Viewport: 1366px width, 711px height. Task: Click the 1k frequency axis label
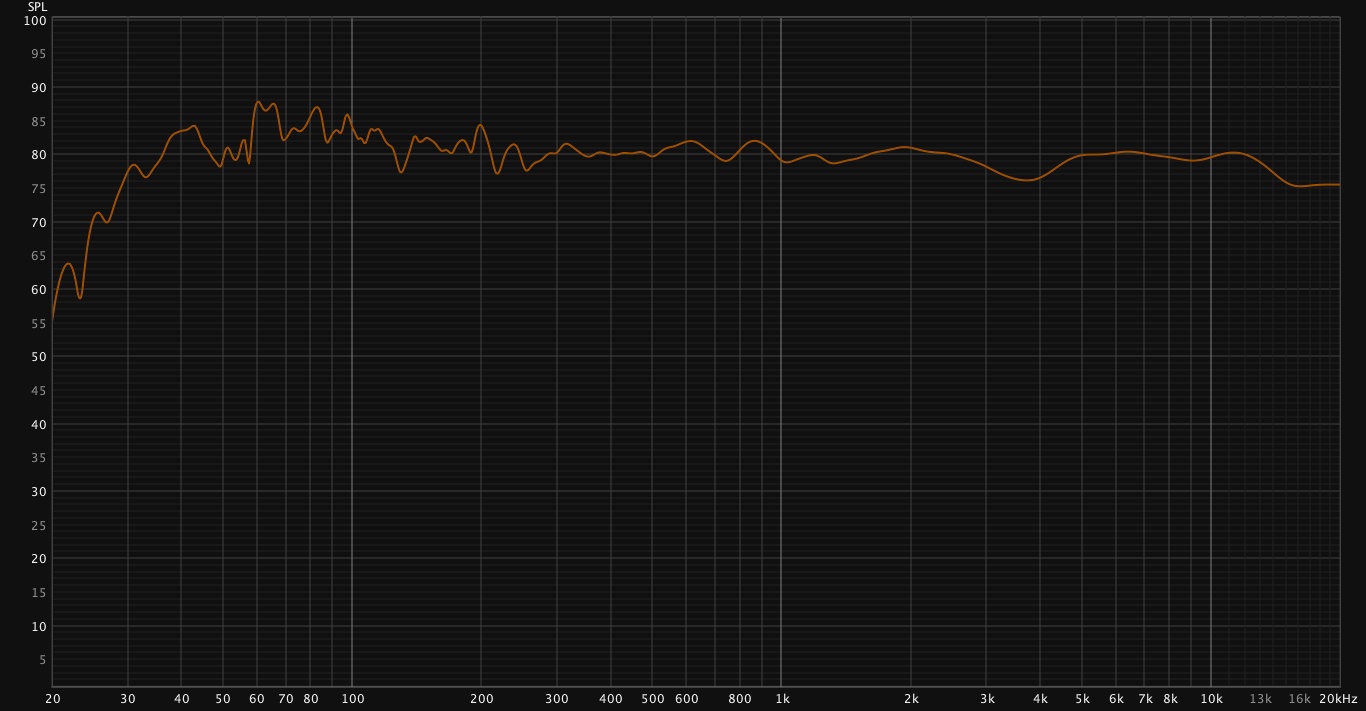point(782,699)
